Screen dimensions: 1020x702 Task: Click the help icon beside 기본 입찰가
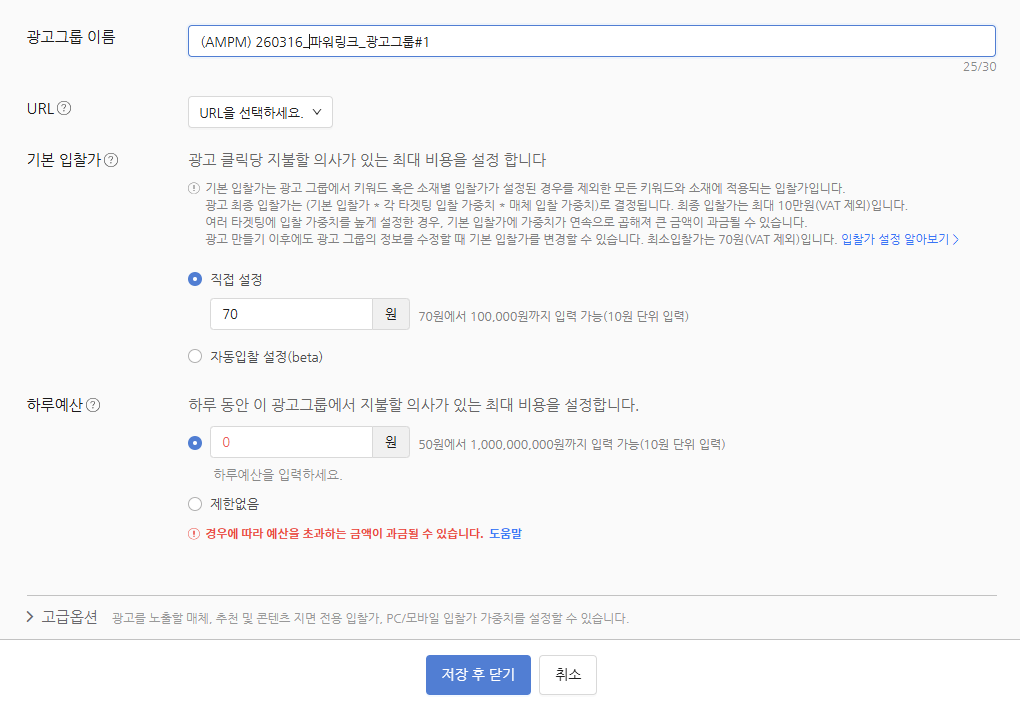(112, 160)
